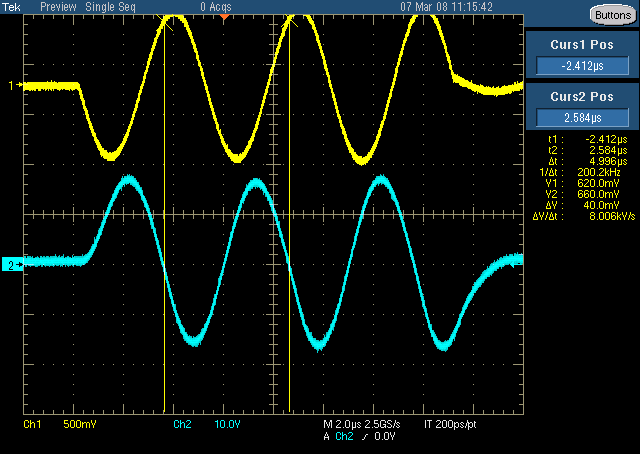Image resolution: width=640 pixels, height=454 pixels.
Task: Click the Tek logo label
Action: 11,7
